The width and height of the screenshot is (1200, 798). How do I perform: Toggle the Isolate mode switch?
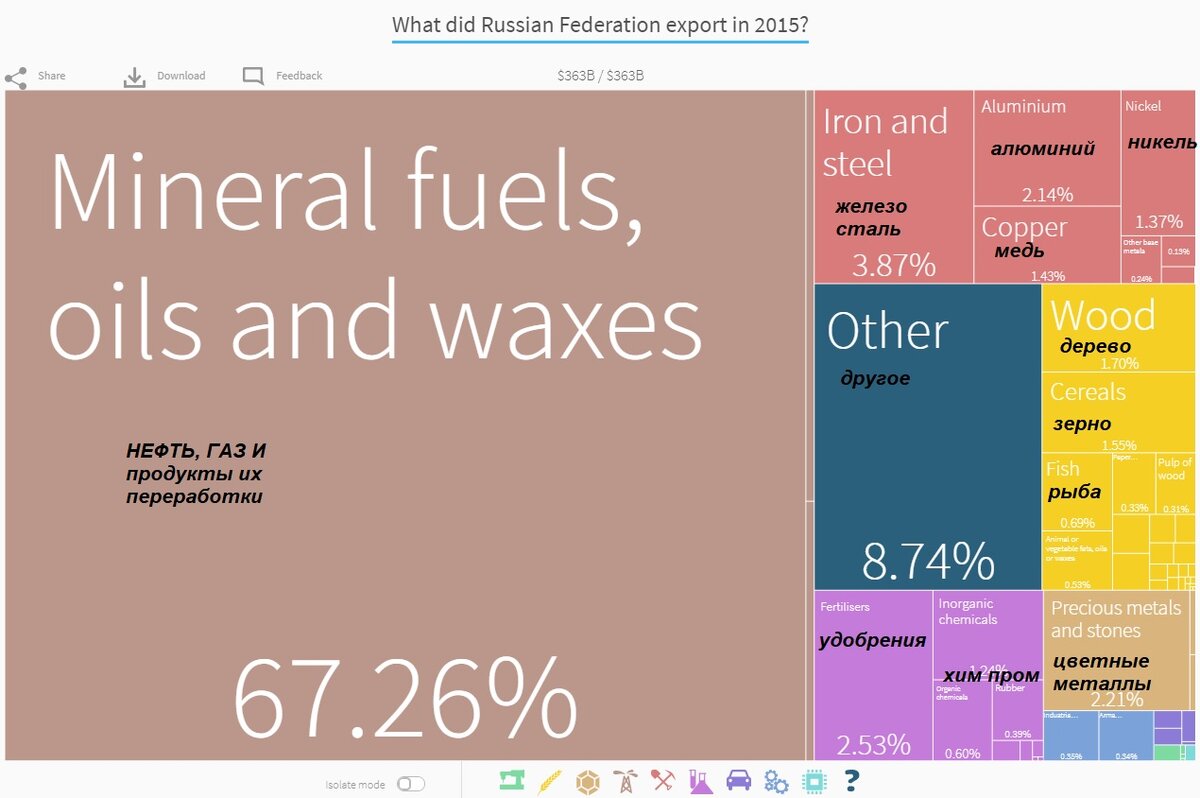click(411, 785)
